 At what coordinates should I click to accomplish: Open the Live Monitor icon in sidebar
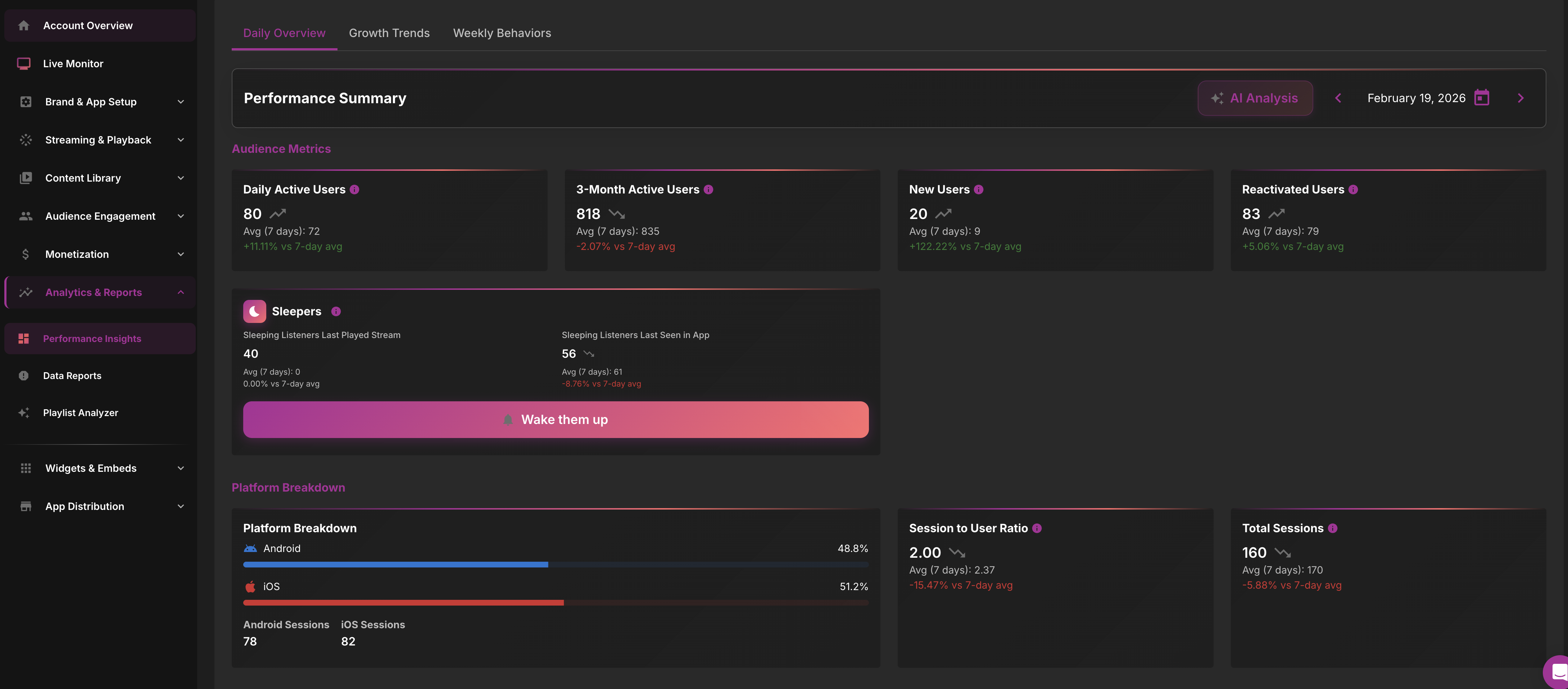point(24,64)
